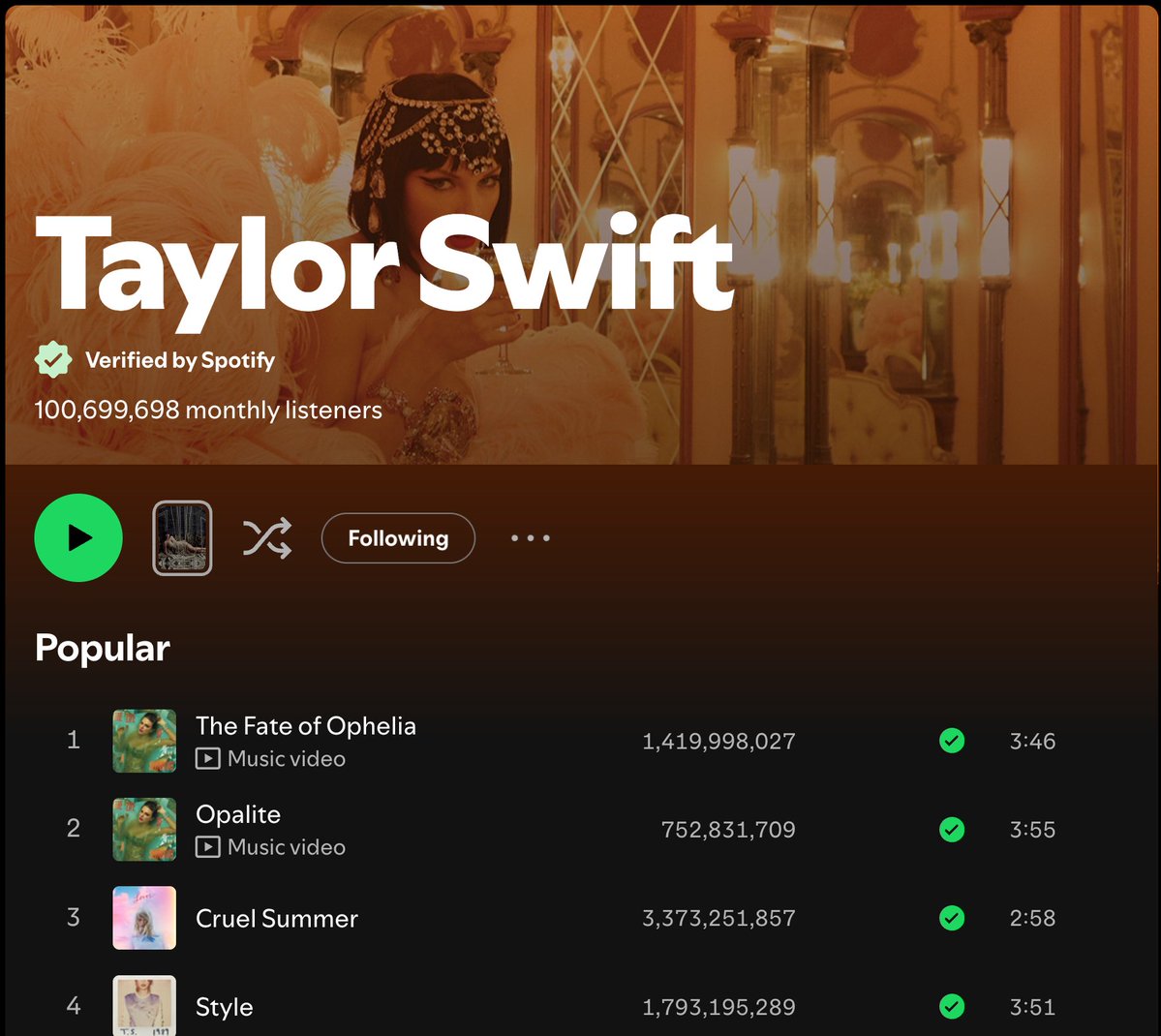
Task: Click play count 752,831,709
Action: 728,830
